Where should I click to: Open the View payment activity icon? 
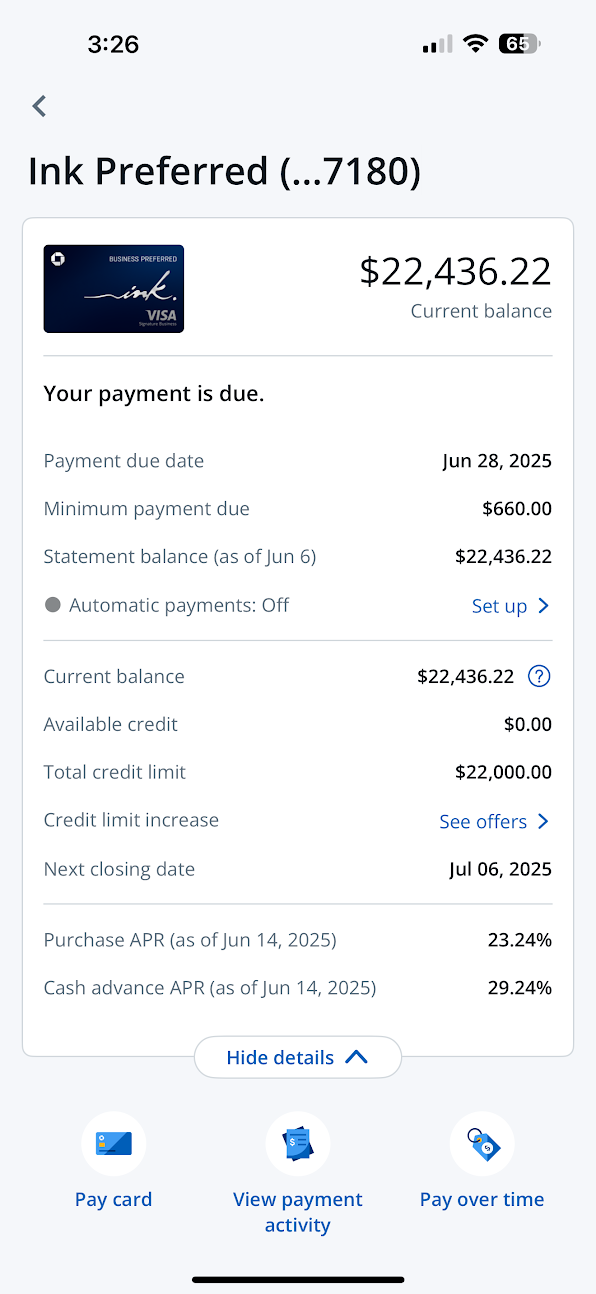[x=297, y=1143]
